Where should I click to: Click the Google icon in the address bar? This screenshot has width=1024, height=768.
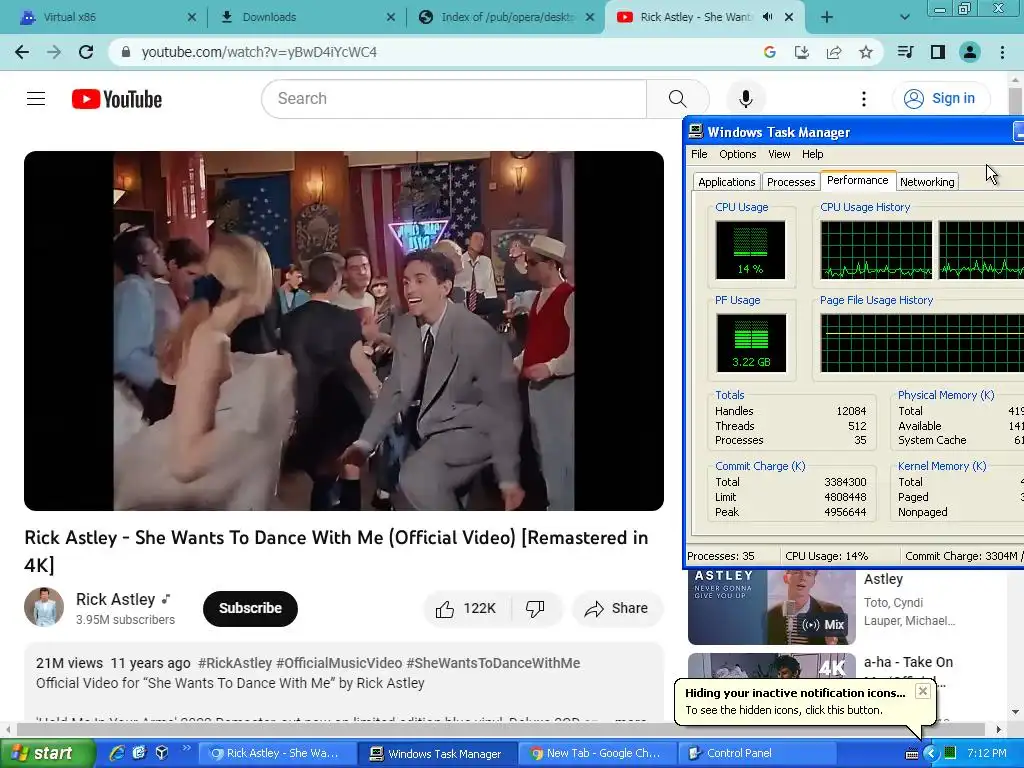pos(769,52)
